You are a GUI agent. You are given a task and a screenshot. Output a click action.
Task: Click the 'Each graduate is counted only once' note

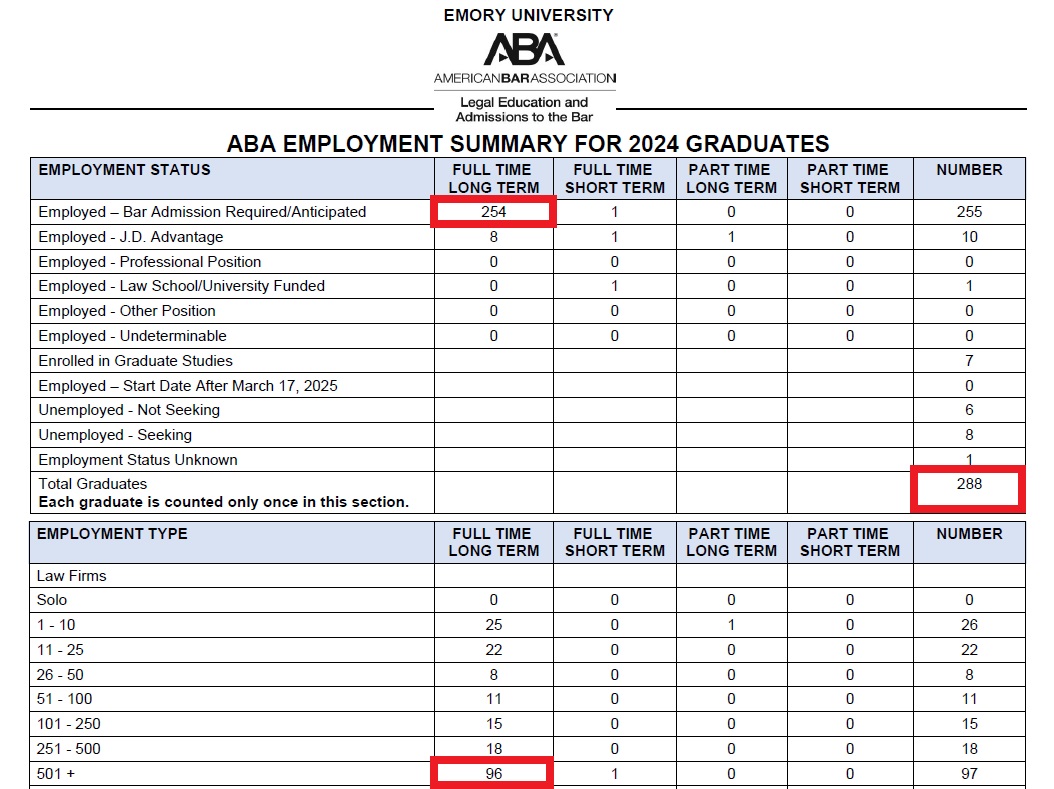pos(223,502)
